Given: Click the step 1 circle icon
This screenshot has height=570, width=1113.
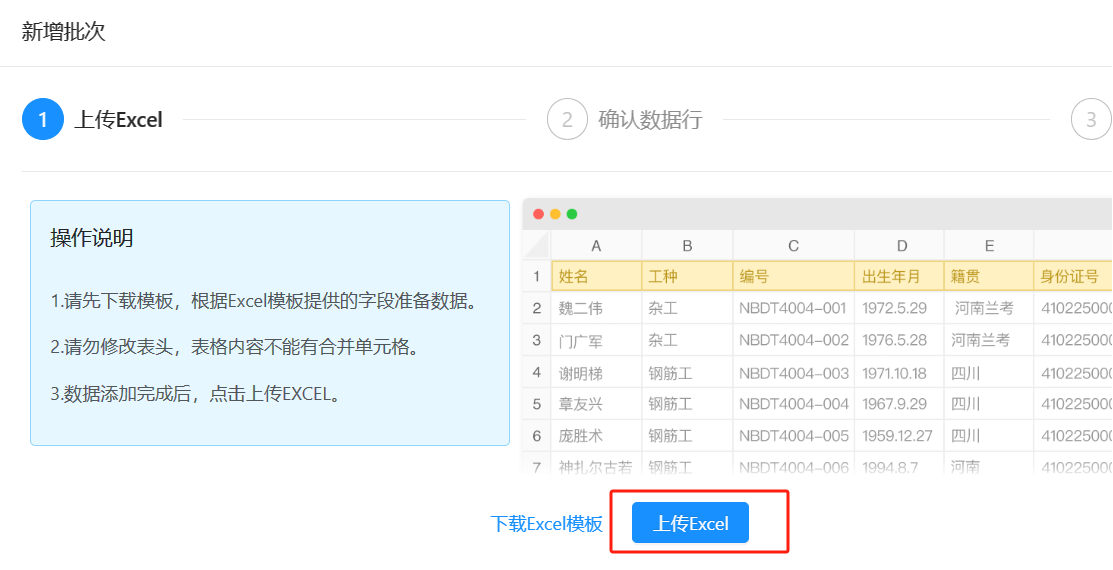Looking at the screenshot, I should (42, 120).
